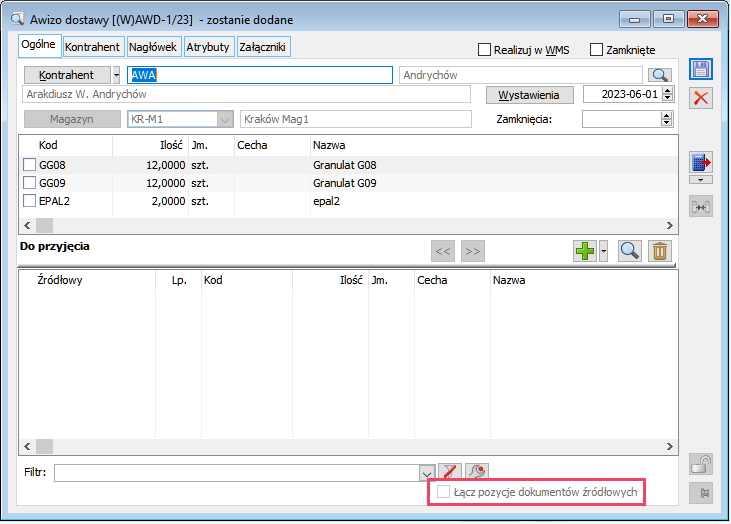The image size is (731, 524).
Task: Click the Lp. column header
Action: click(x=179, y=280)
